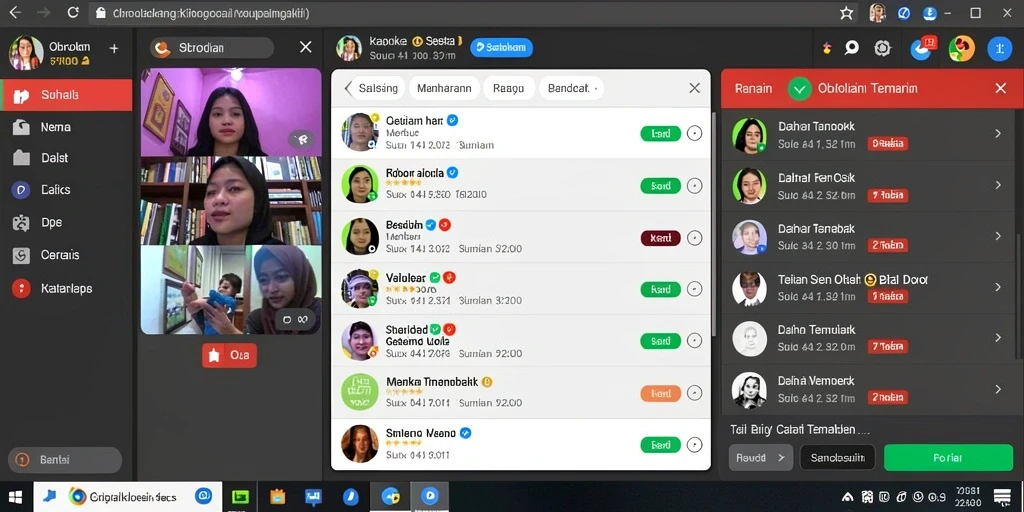Click the Sanclosuiih button
The image size is (1024, 512).
837,458
